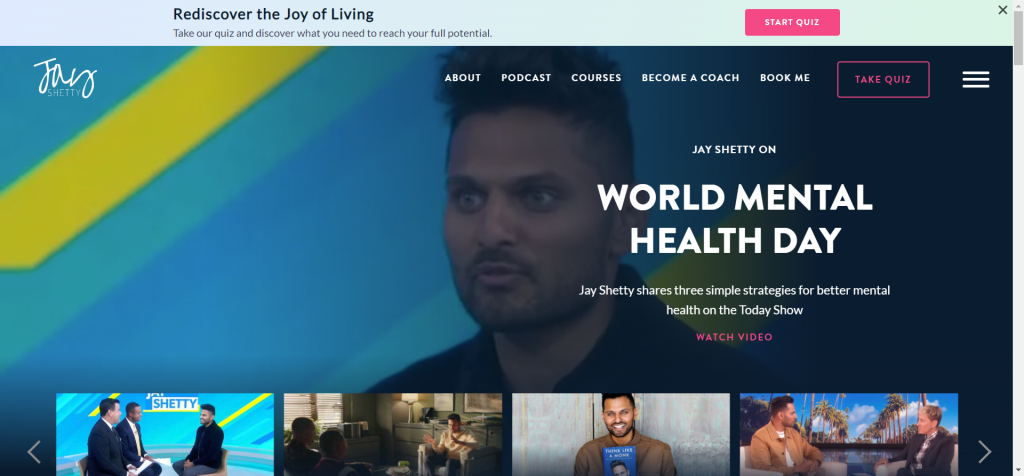Click the Start Quiz button

click(x=792, y=22)
